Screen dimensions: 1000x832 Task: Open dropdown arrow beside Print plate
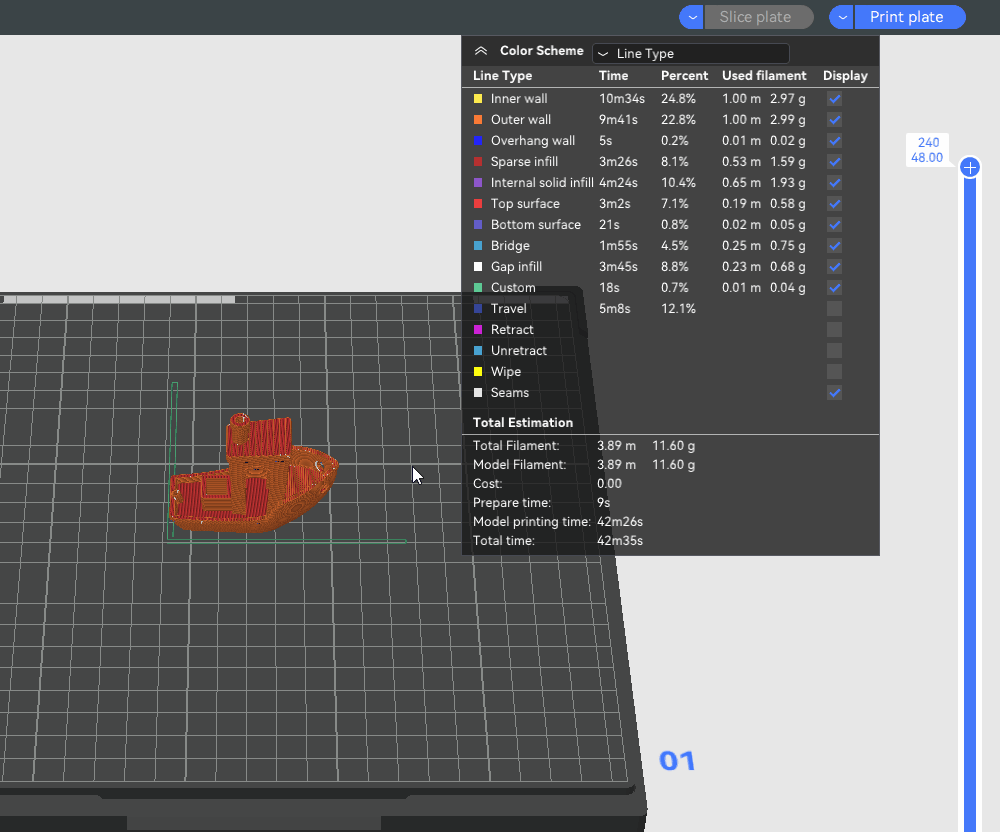click(842, 17)
